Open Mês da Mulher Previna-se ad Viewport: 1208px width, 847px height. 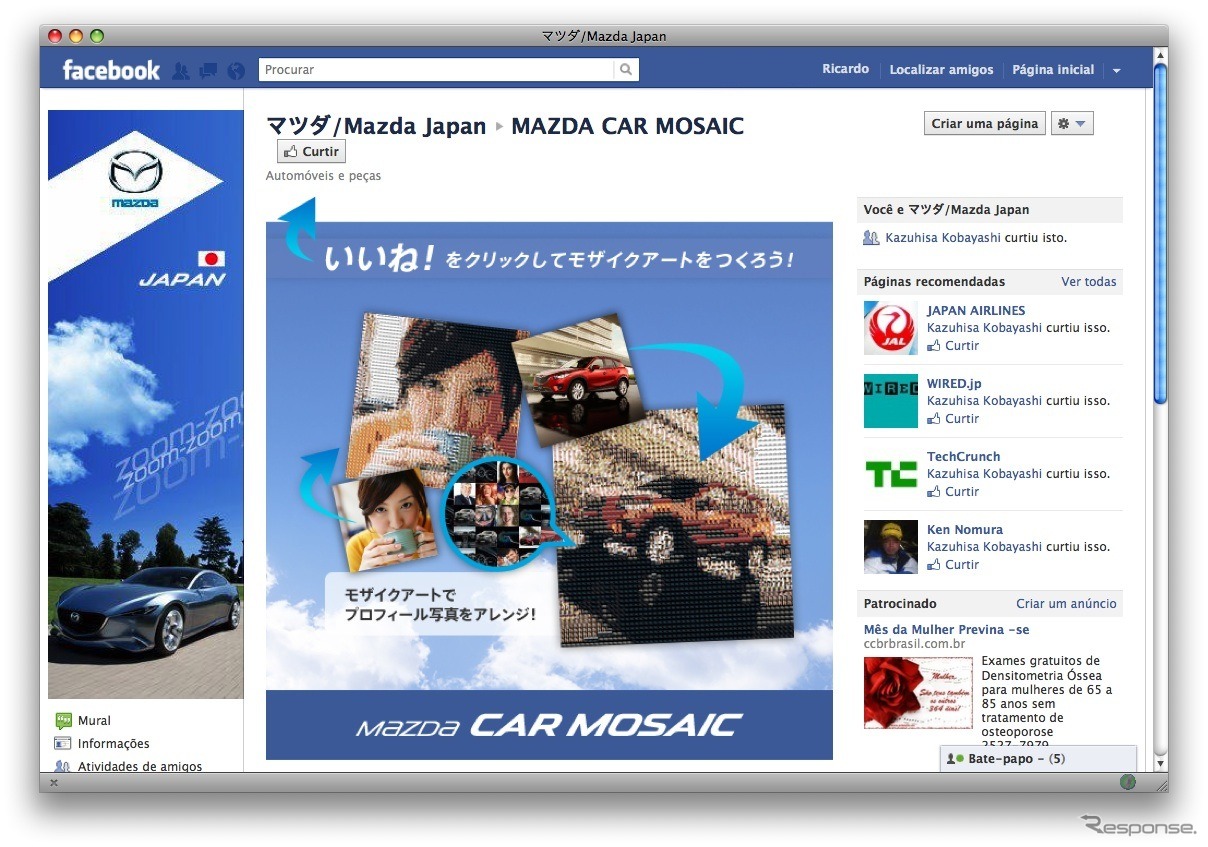point(946,630)
